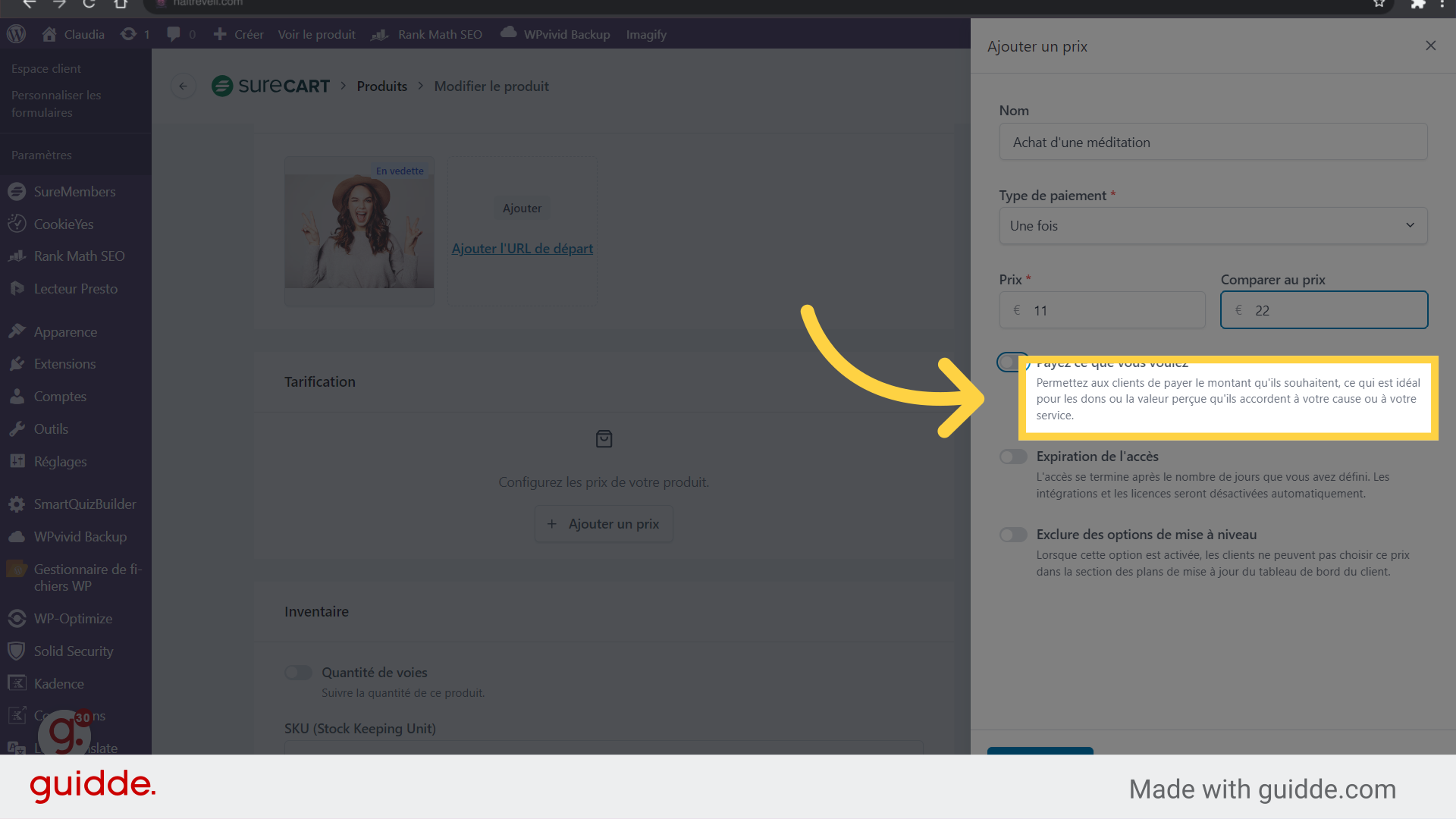The image size is (1456, 819).
Task: Click the updates refresh icon
Action: tap(129, 34)
